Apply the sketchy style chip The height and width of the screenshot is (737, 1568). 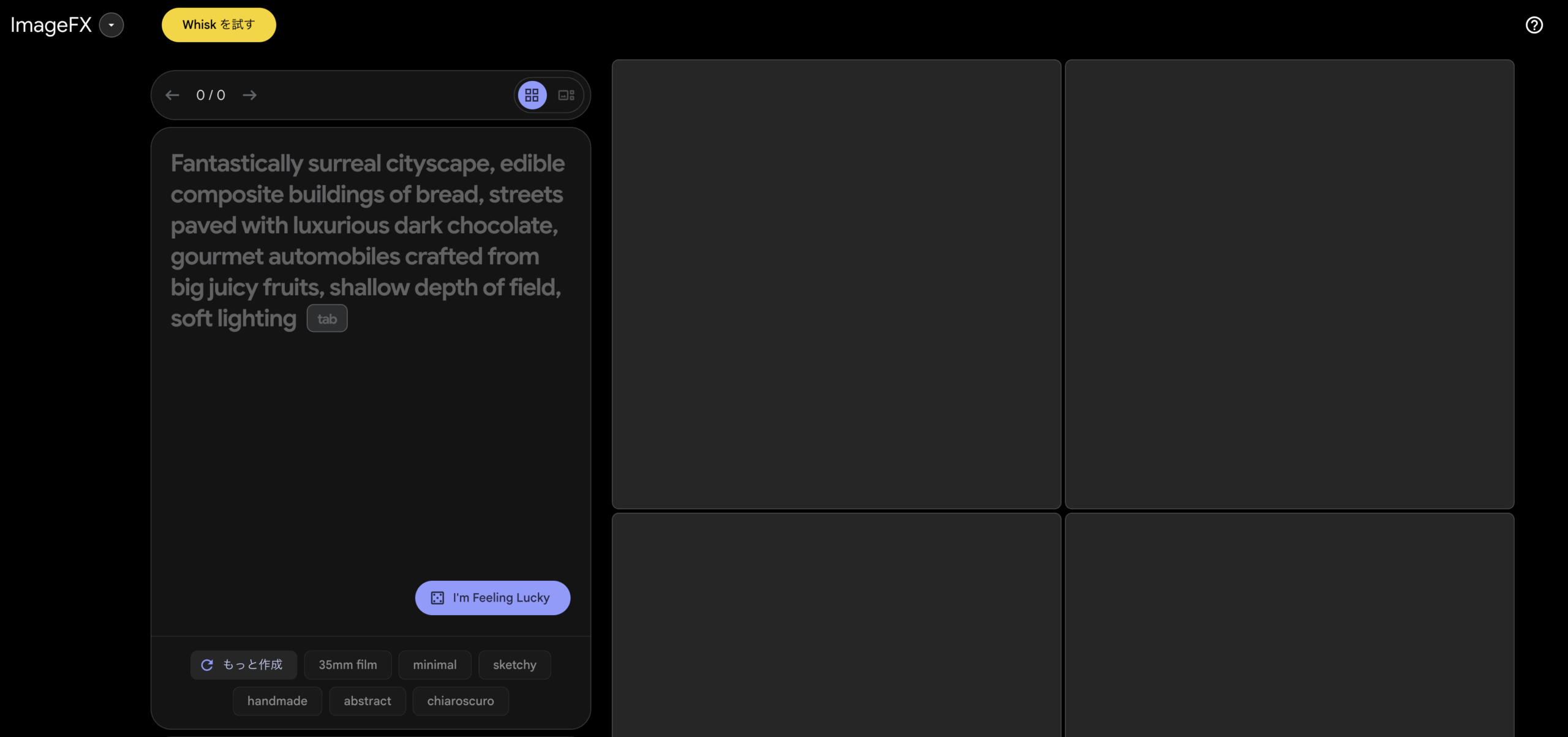click(514, 665)
